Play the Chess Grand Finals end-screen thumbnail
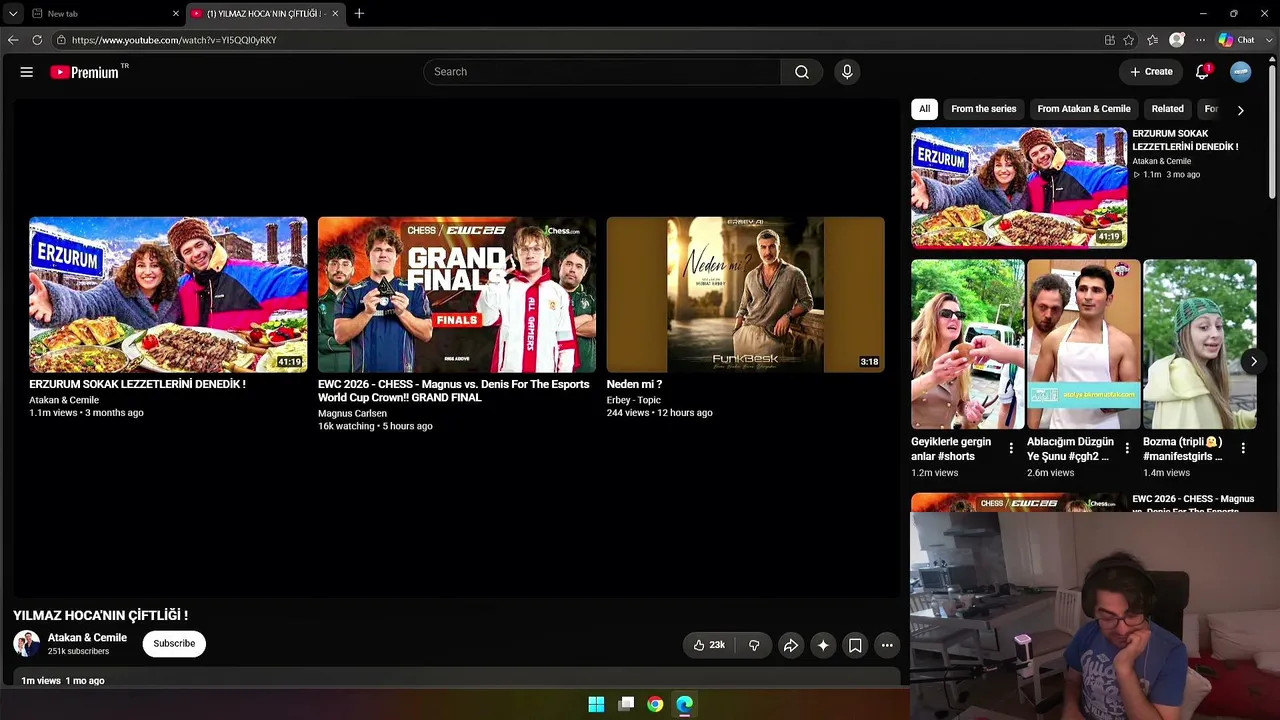This screenshot has height=720, width=1280. pos(457,295)
